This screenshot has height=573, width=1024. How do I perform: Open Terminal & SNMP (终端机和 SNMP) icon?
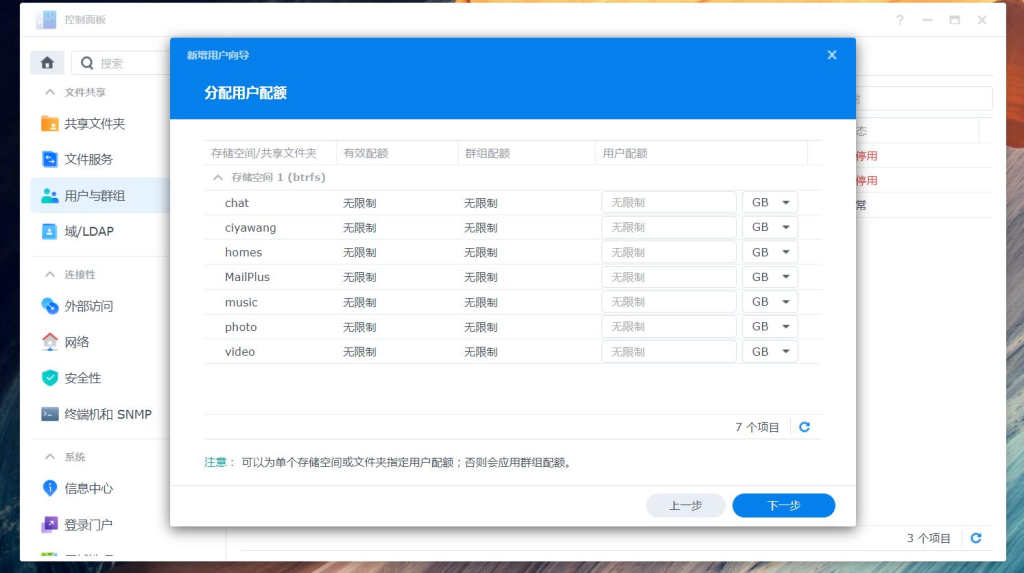coord(50,414)
